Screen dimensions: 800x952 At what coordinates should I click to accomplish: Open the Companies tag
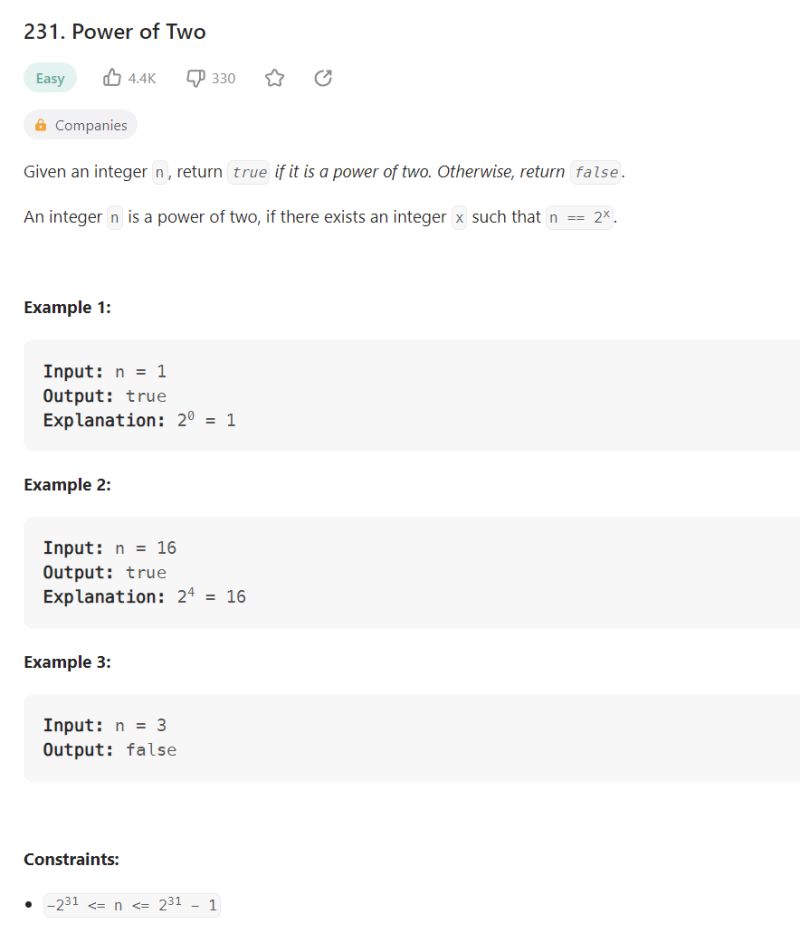click(81, 125)
